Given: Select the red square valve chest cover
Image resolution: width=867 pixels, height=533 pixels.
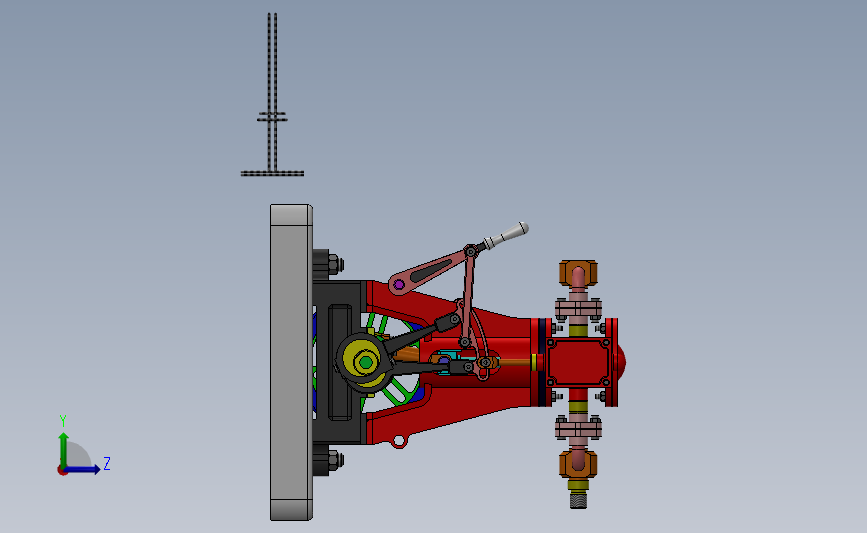Looking at the screenshot, I should [x=578, y=363].
